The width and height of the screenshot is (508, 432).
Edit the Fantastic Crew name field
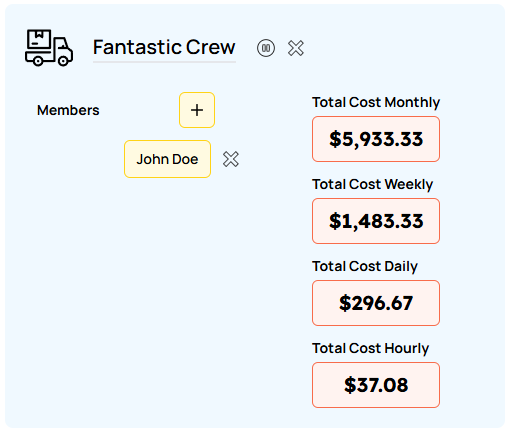coord(164,49)
